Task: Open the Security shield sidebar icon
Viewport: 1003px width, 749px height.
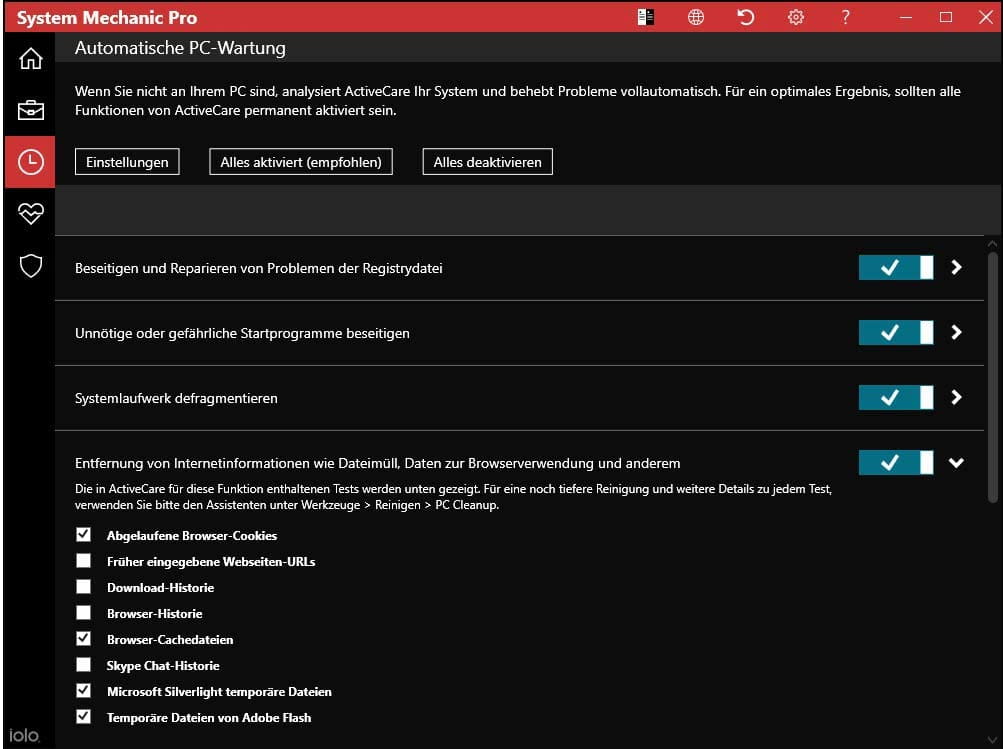Action: [30, 265]
